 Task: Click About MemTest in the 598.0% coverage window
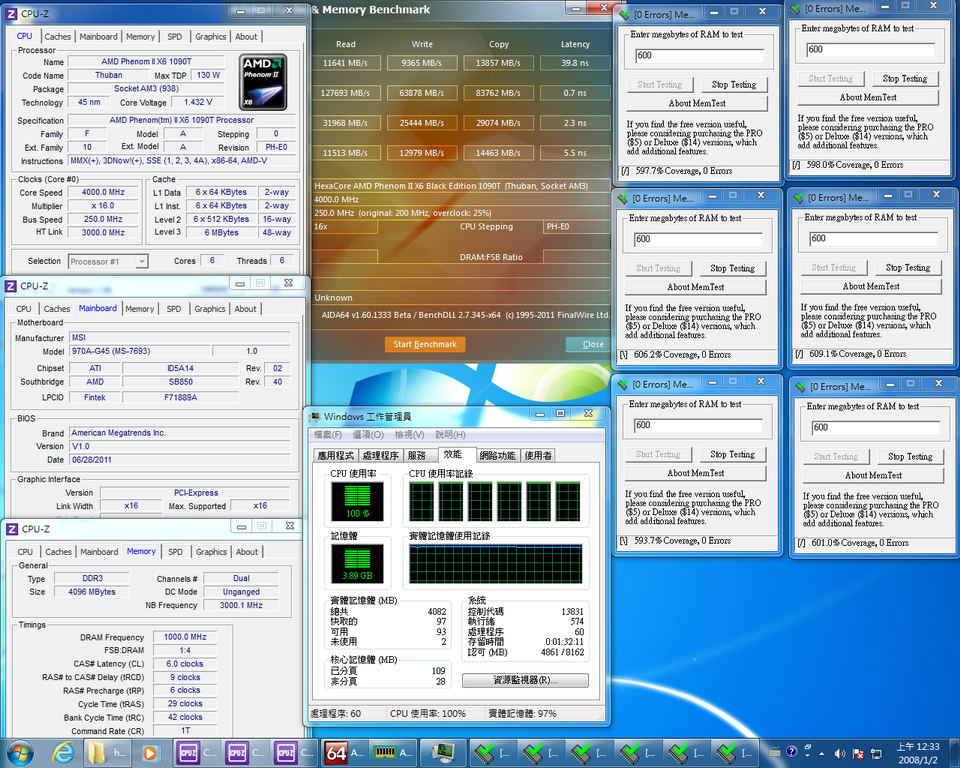pyautogui.click(x=868, y=97)
